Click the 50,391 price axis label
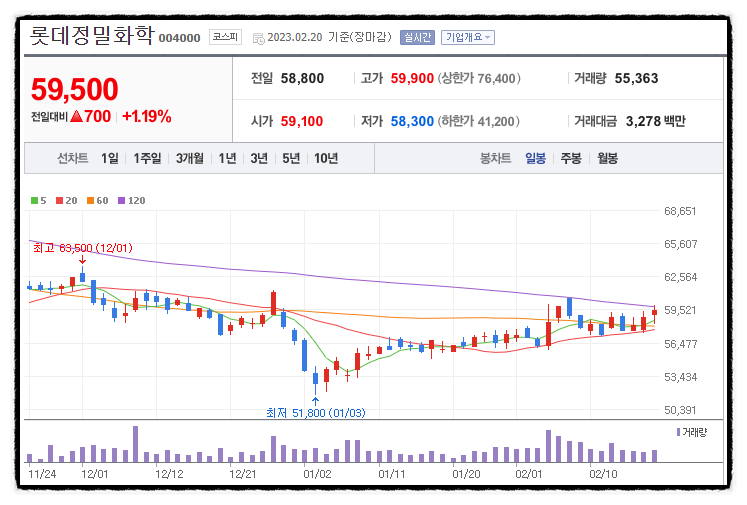The width and height of the screenshot is (747, 505). 680,410
